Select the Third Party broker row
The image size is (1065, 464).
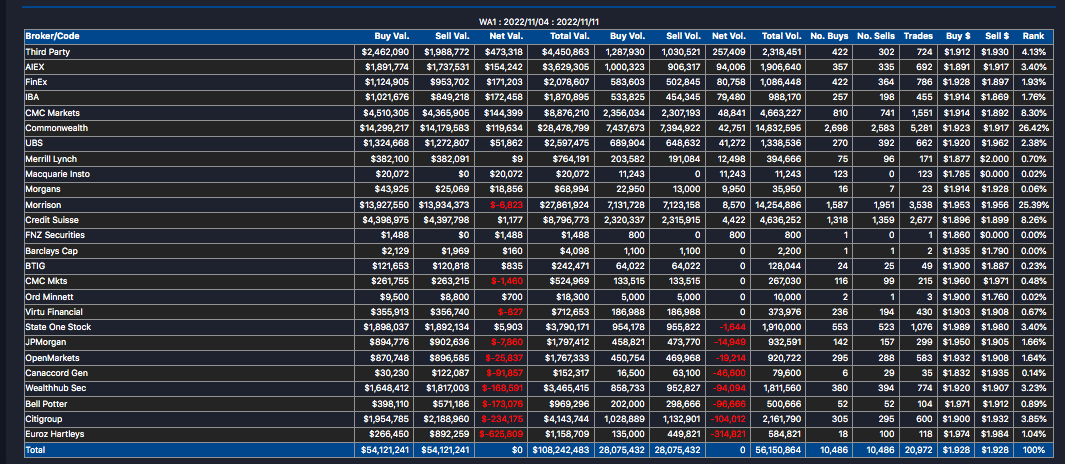pos(537,52)
